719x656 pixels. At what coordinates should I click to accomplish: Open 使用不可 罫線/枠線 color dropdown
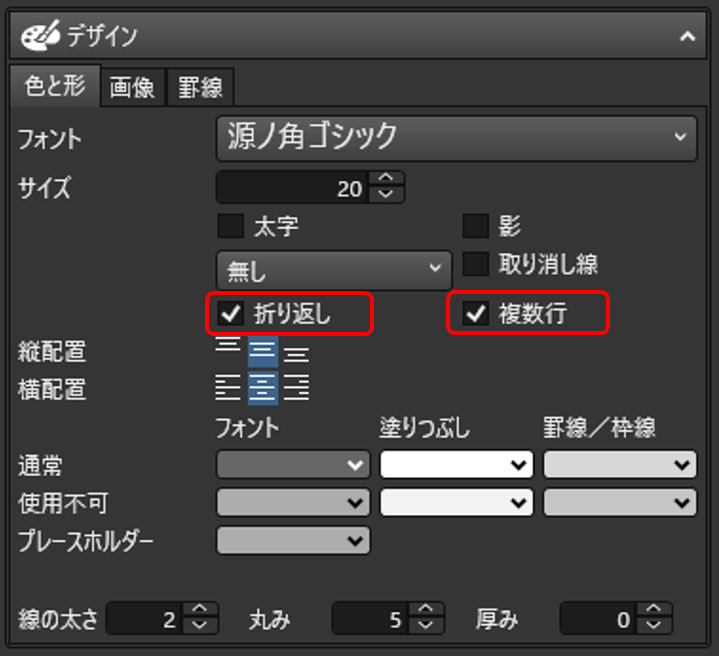point(620,502)
